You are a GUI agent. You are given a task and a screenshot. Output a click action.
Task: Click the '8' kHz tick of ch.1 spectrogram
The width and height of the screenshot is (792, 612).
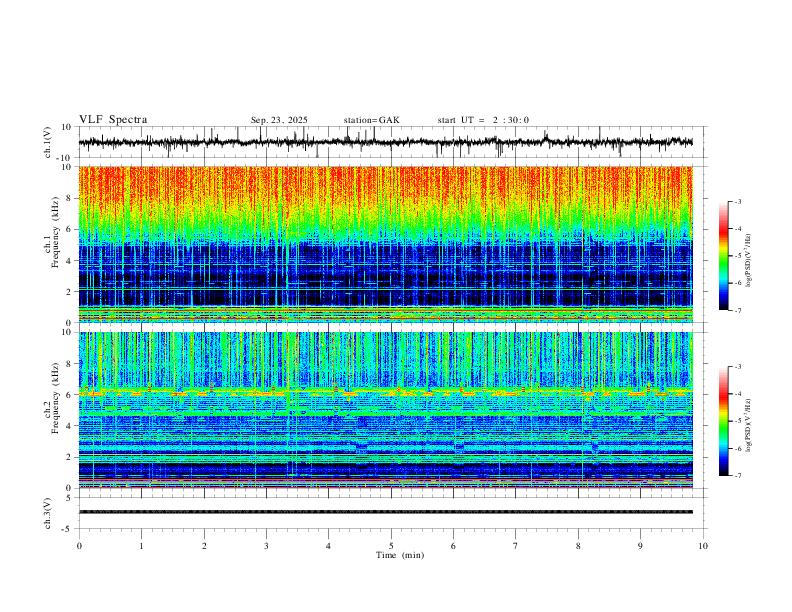pos(70,198)
